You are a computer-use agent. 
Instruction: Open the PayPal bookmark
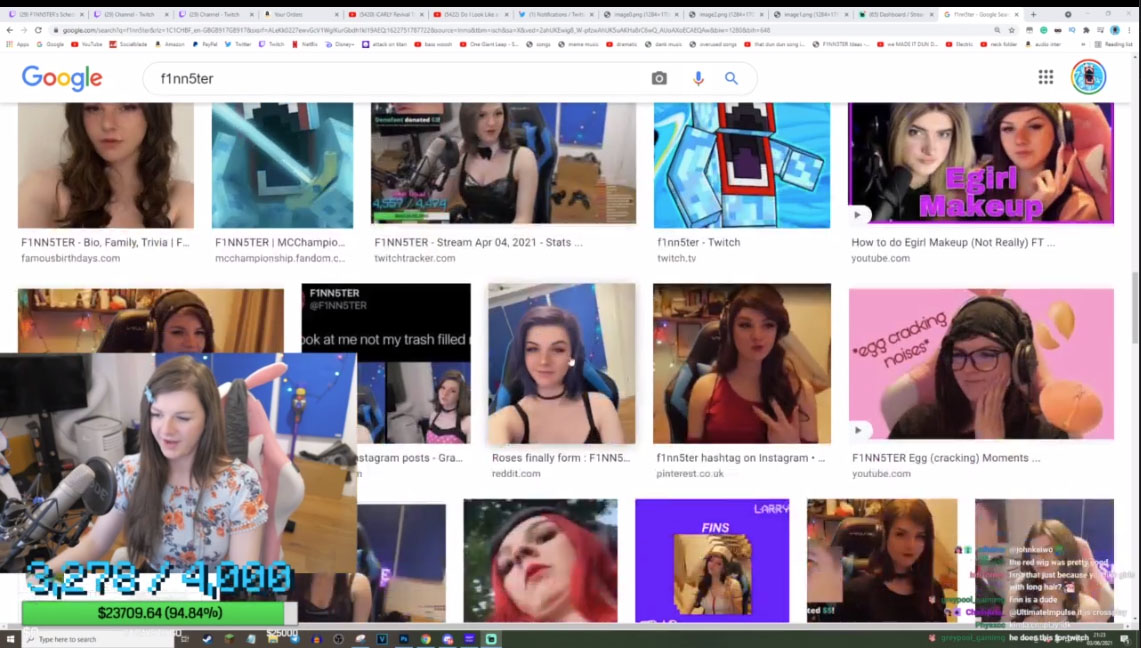click(x=204, y=44)
